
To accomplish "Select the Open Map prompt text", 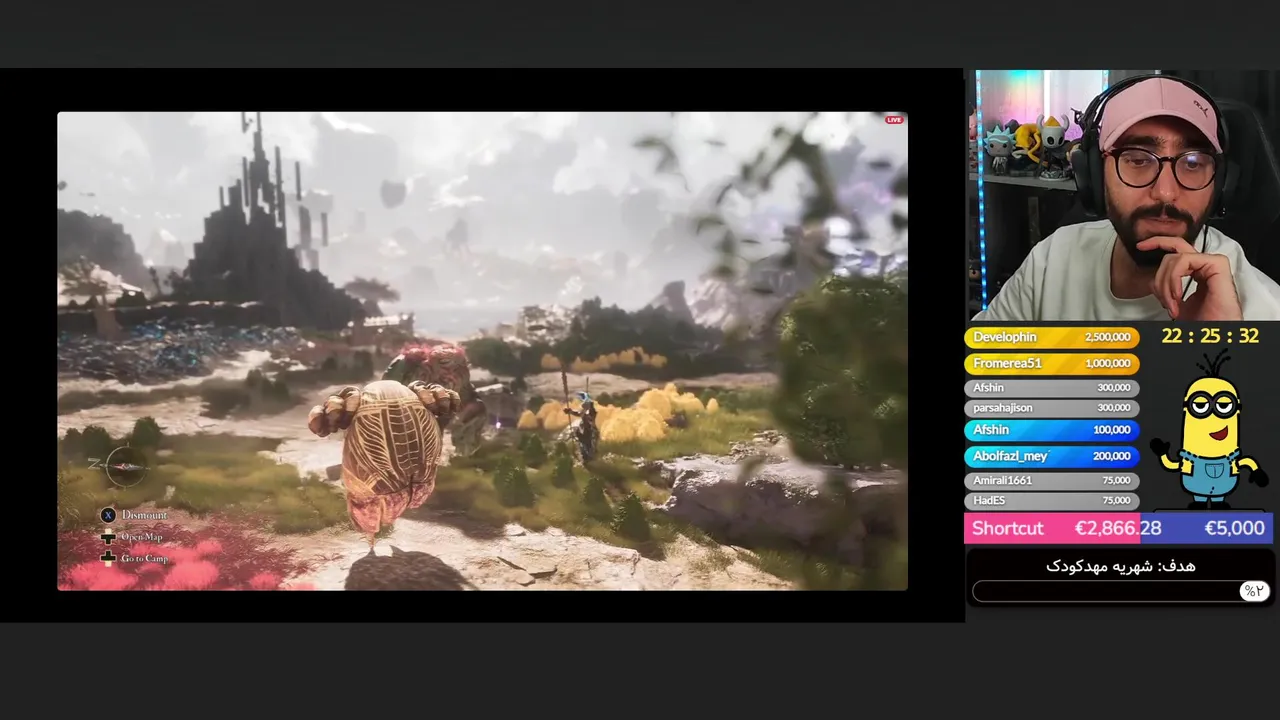I will tap(142, 537).
